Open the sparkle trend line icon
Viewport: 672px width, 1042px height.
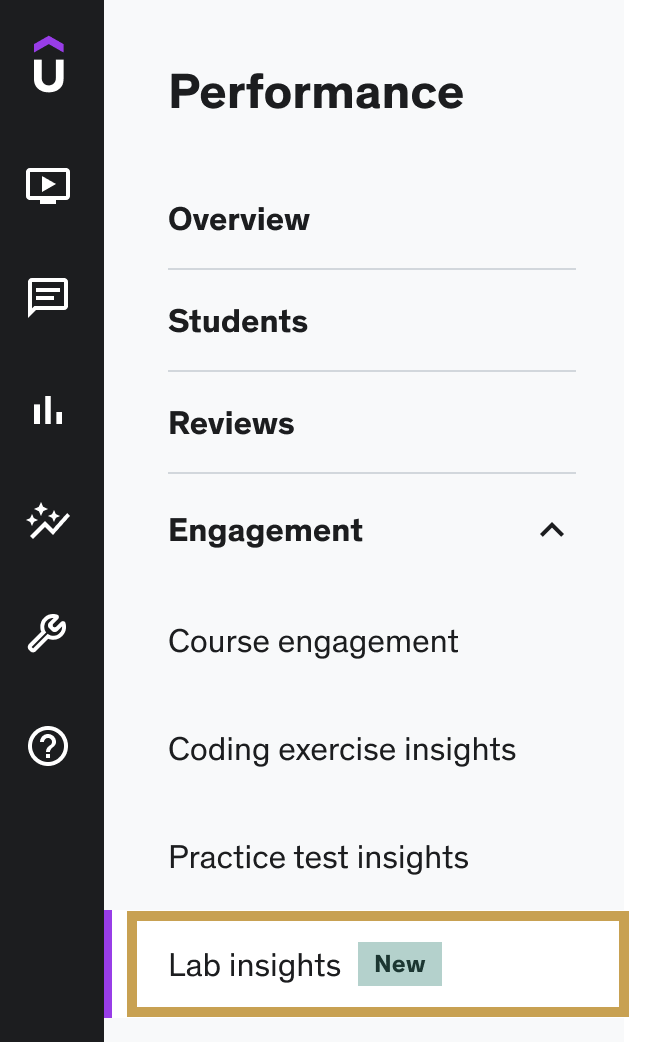48,520
